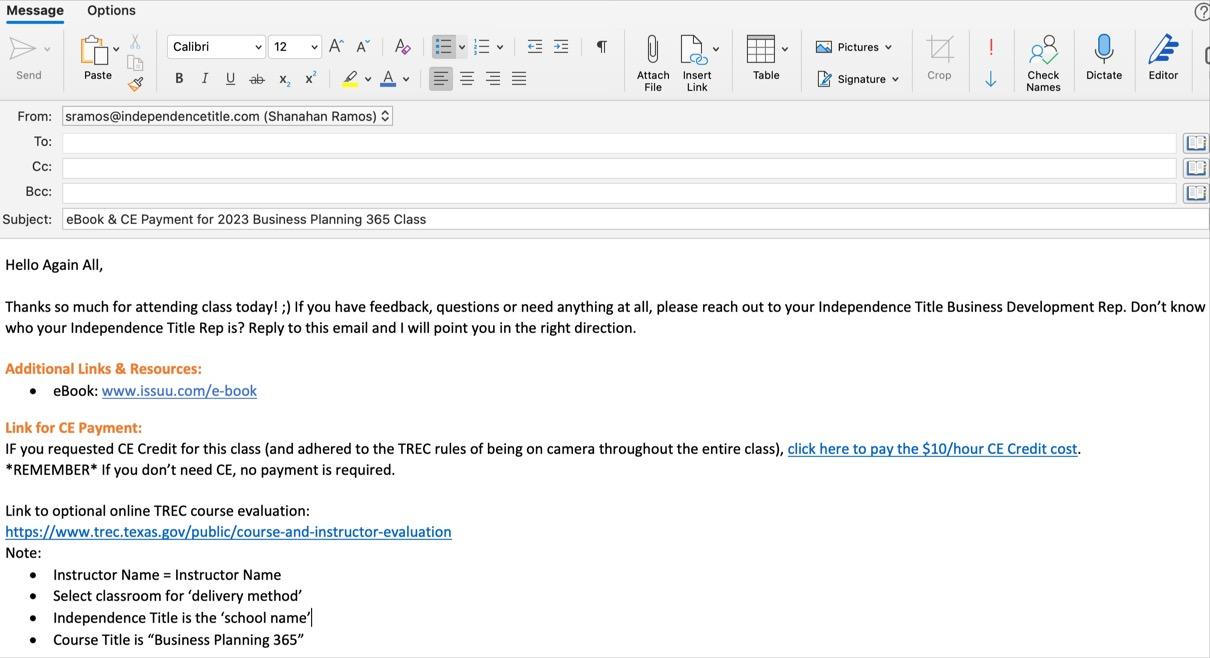
Task: Click the Copy icon
Action: [x=135, y=63]
